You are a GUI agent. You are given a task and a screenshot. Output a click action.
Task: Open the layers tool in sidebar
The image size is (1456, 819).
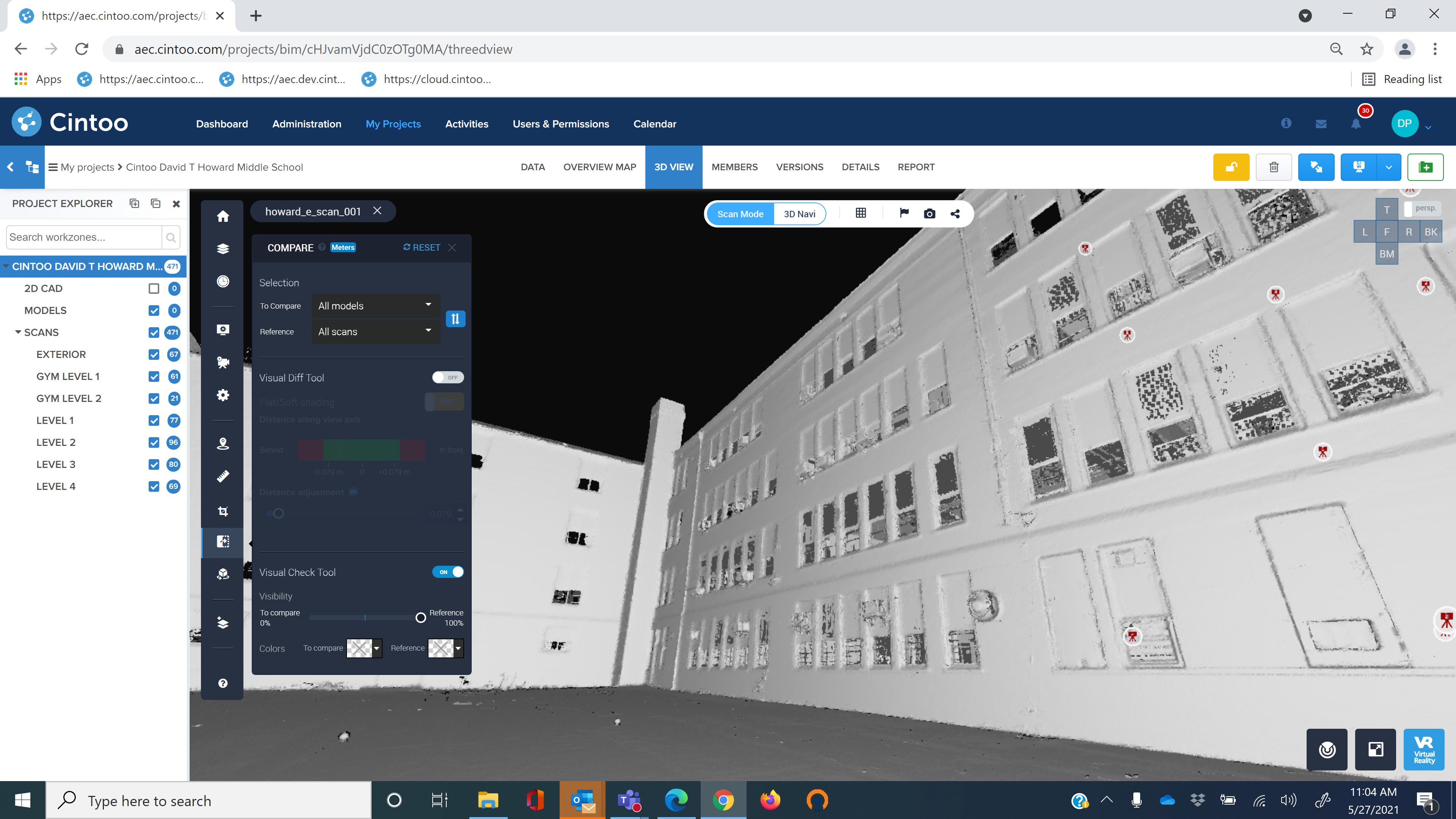click(223, 249)
